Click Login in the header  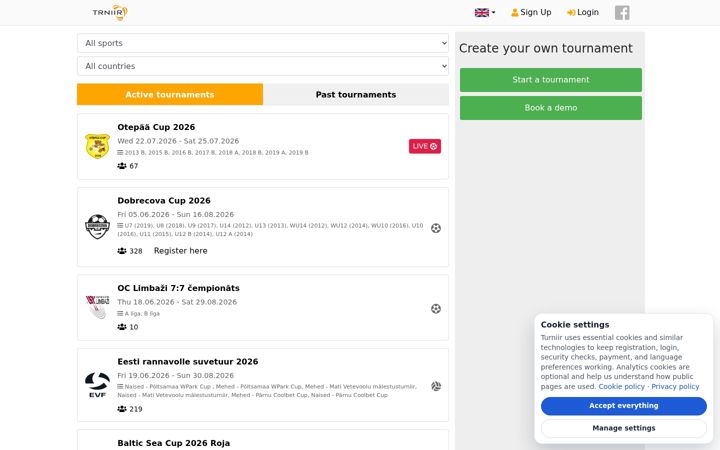click(x=583, y=12)
